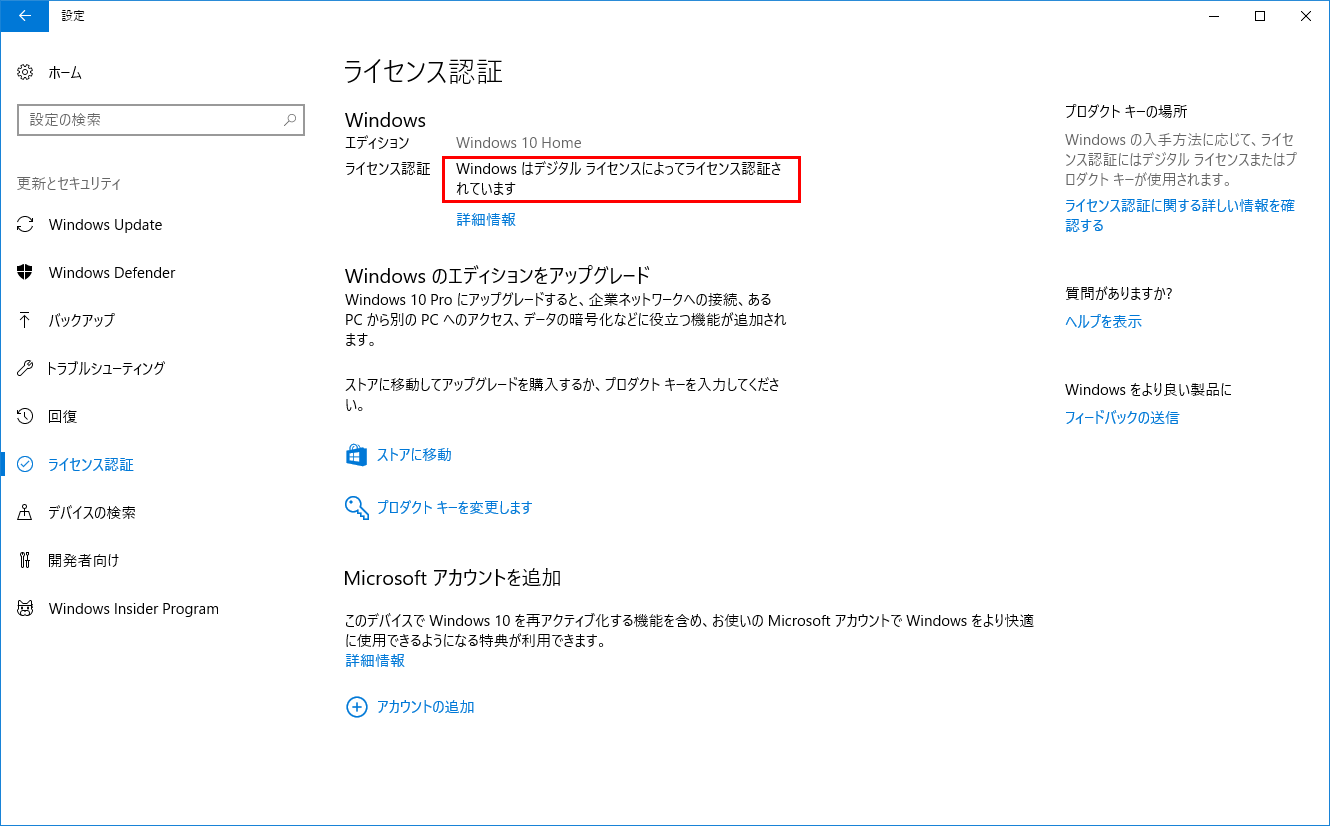Click the plus icon for adding account
Image resolution: width=1330 pixels, height=826 pixels.
tap(356, 707)
